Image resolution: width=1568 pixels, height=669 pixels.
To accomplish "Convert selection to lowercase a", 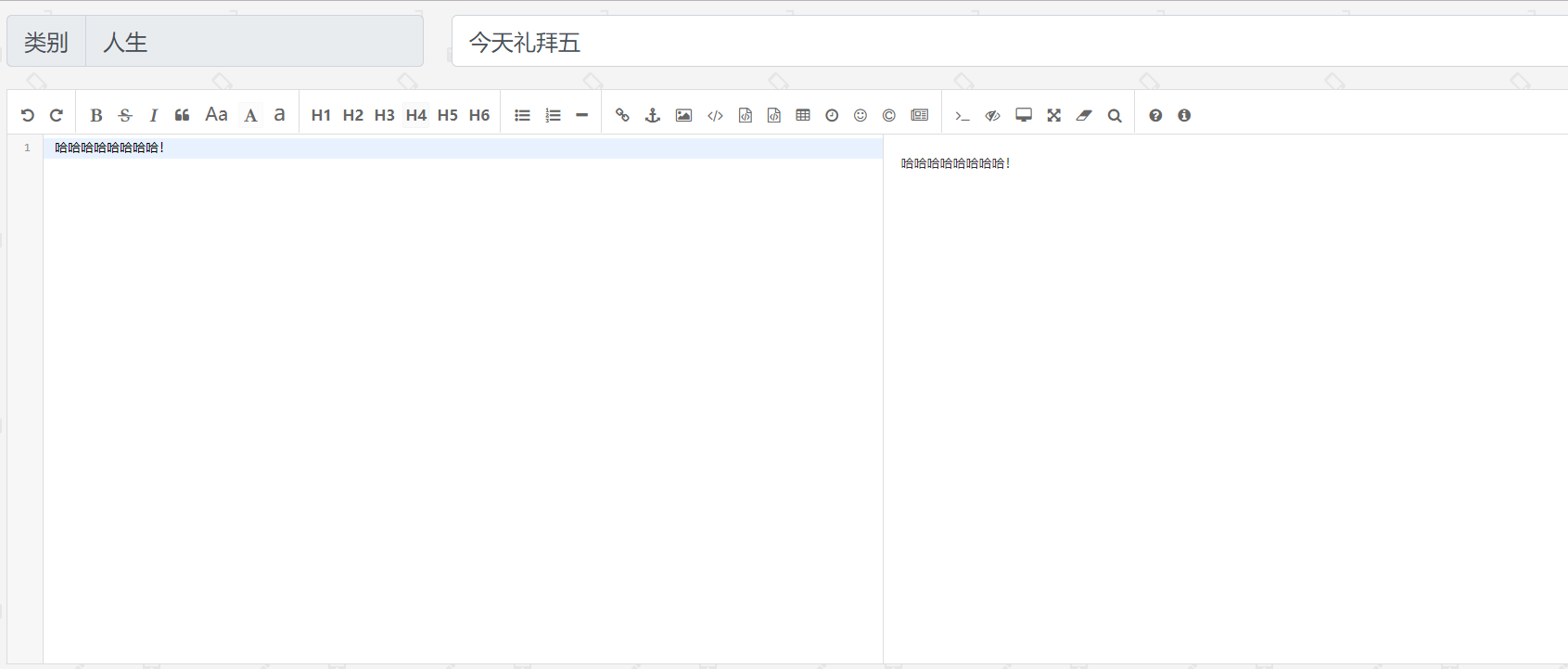I will (x=279, y=115).
